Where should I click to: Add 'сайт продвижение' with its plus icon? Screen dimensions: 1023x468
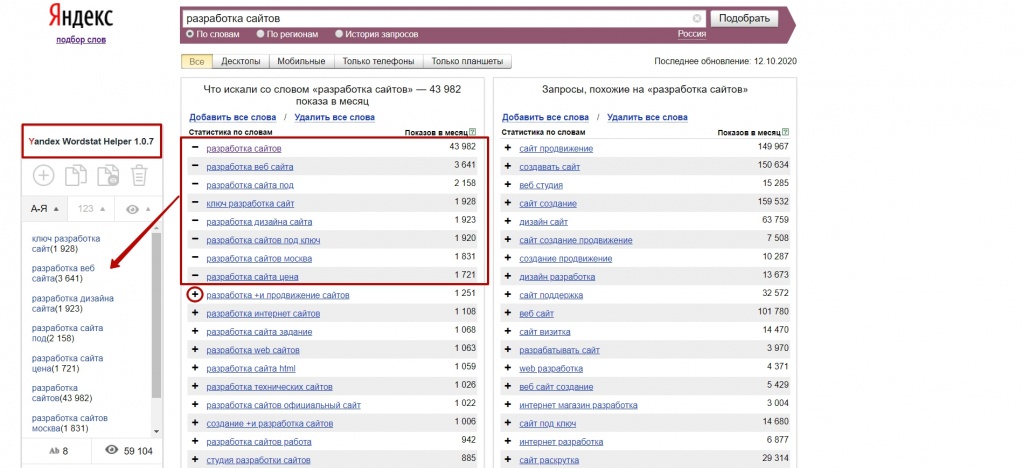tap(508, 149)
